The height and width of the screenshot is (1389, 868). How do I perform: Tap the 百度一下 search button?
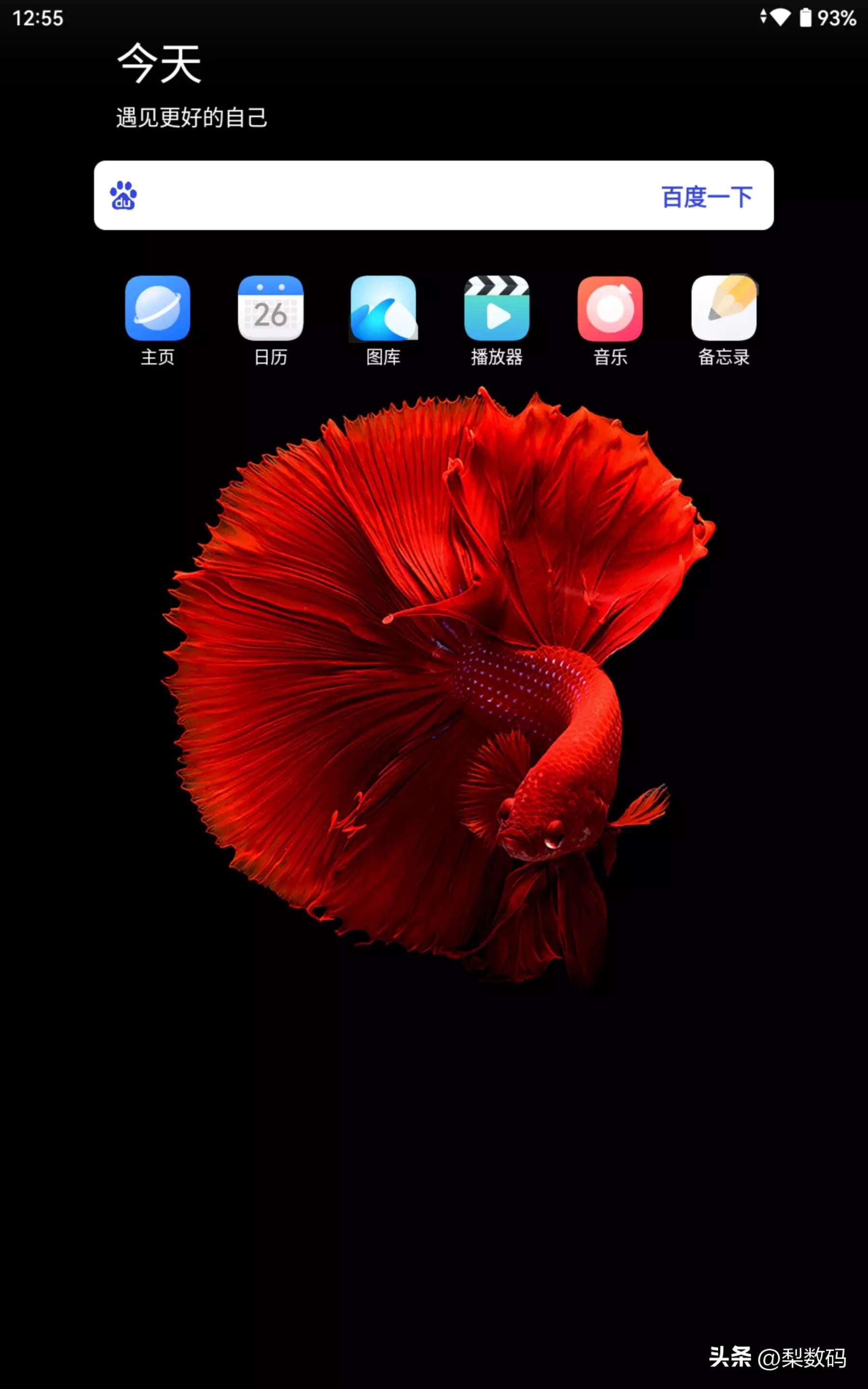706,197
